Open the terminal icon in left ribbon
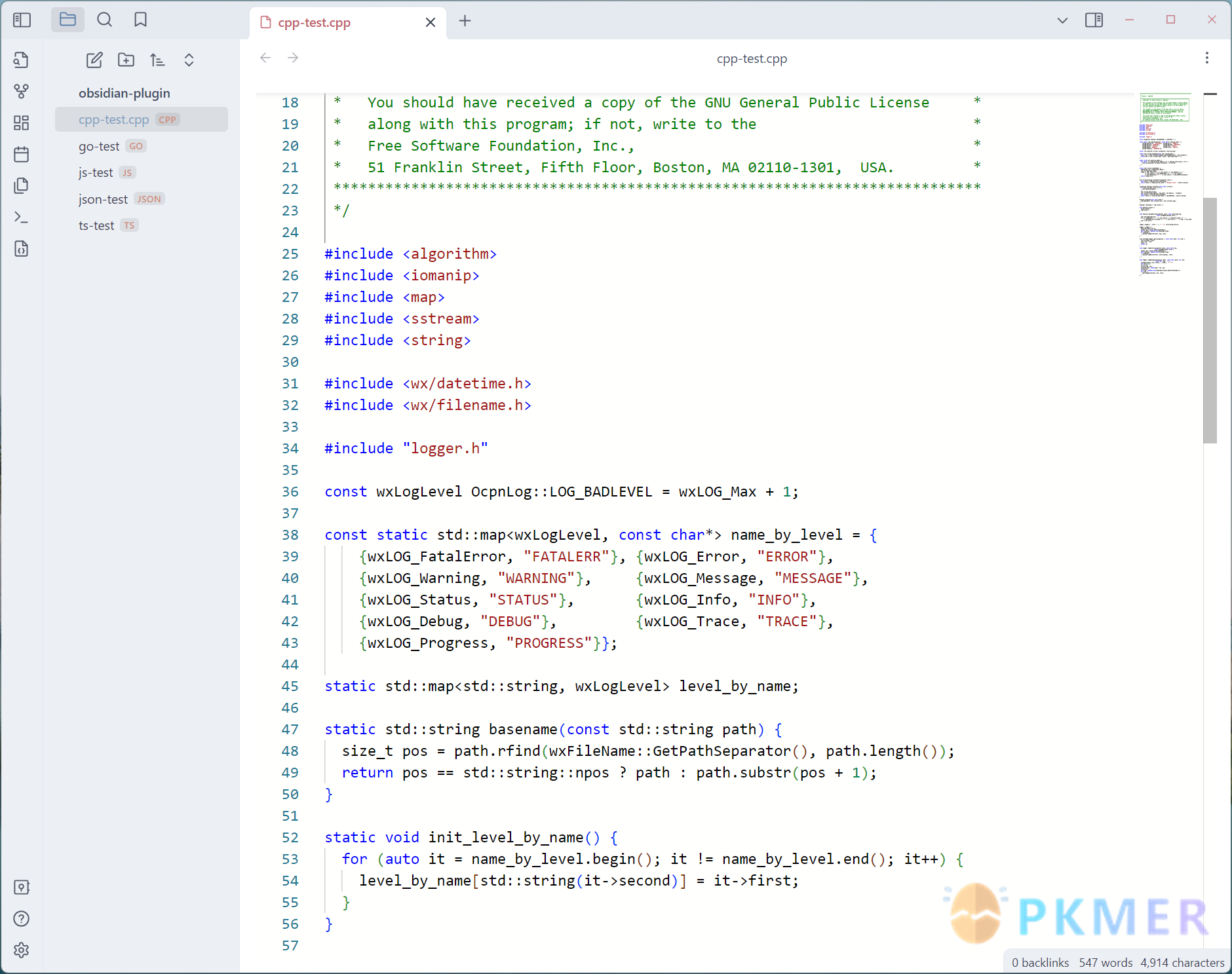 pos(22,217)
